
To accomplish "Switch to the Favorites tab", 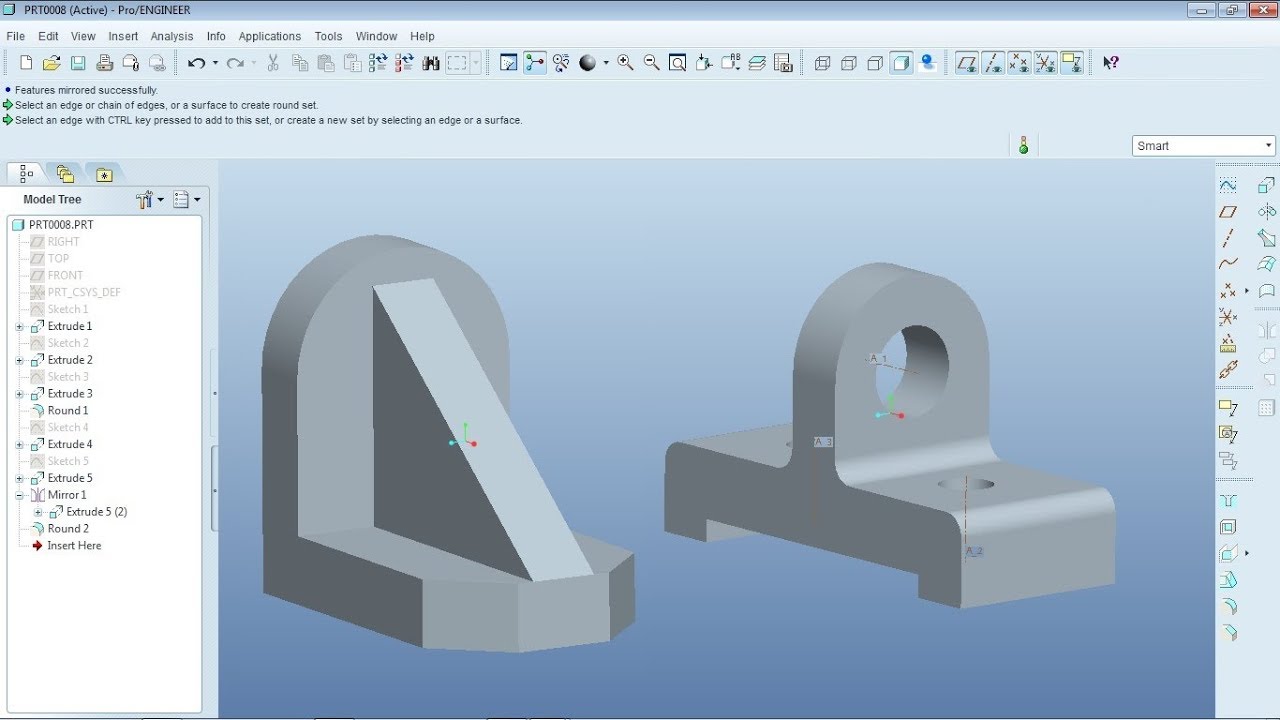I will [104, 174].
